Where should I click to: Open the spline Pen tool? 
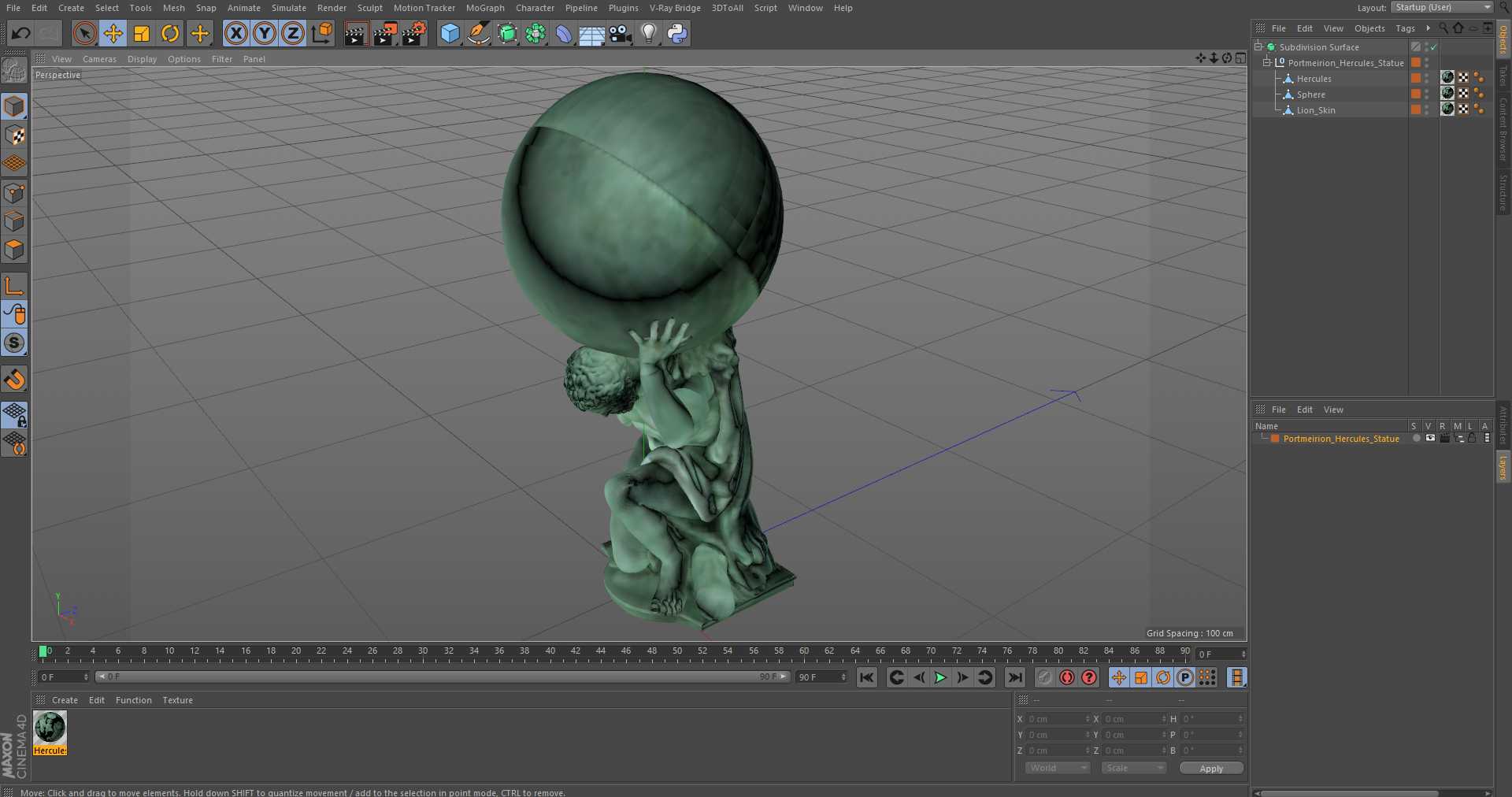click(478, 33)
